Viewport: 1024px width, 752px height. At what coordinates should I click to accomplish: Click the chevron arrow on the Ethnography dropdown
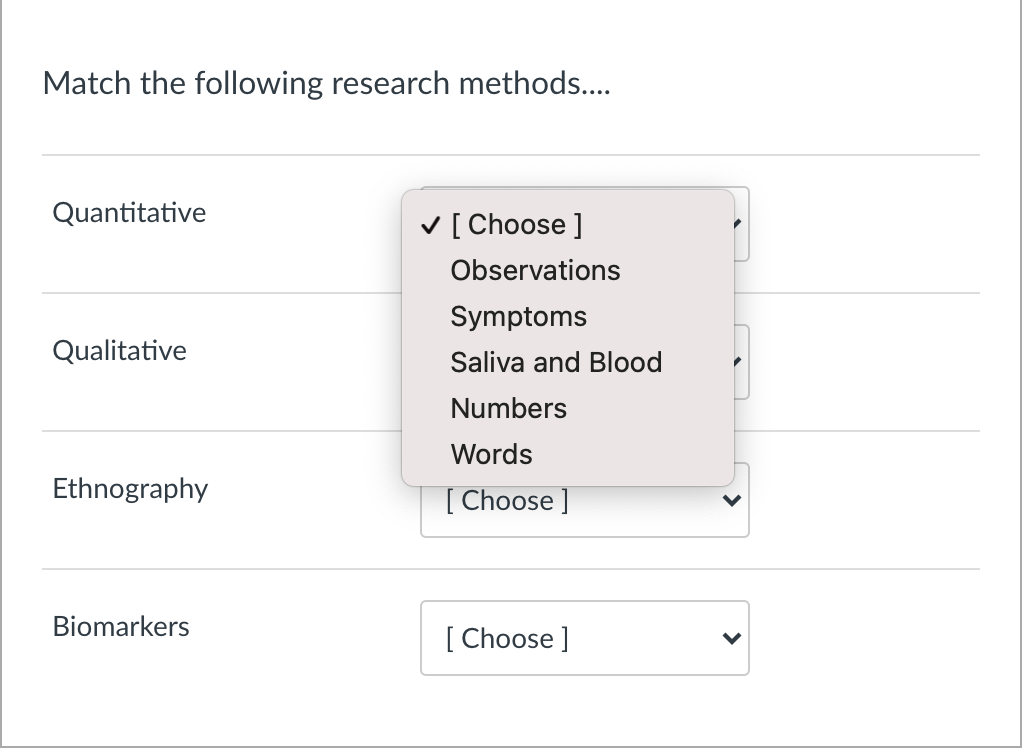(x=731, y=500)
